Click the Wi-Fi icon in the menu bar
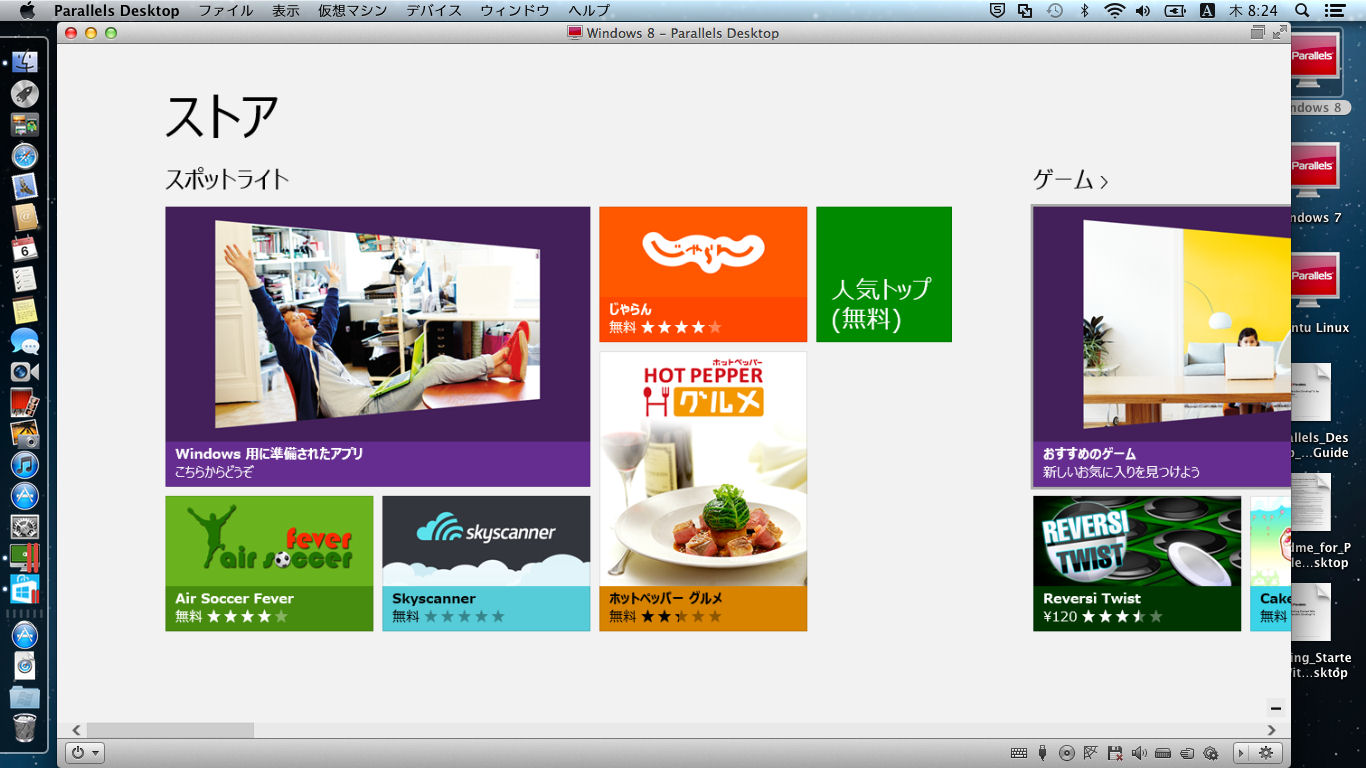 click(1114, 10)
